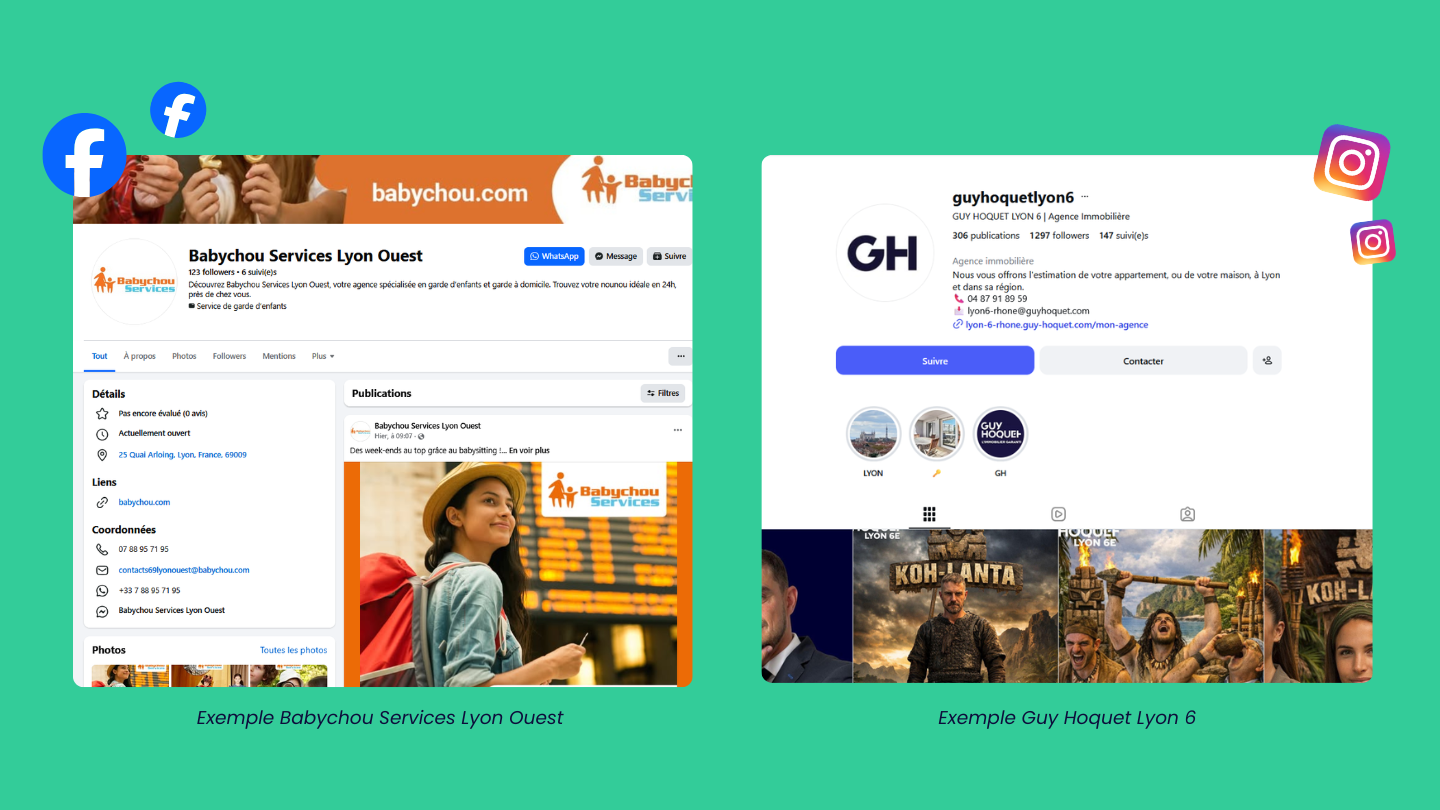The image size is (1440, 810).
Task: Click the first photo thumbnail under Photos
Action: (131, 676)
